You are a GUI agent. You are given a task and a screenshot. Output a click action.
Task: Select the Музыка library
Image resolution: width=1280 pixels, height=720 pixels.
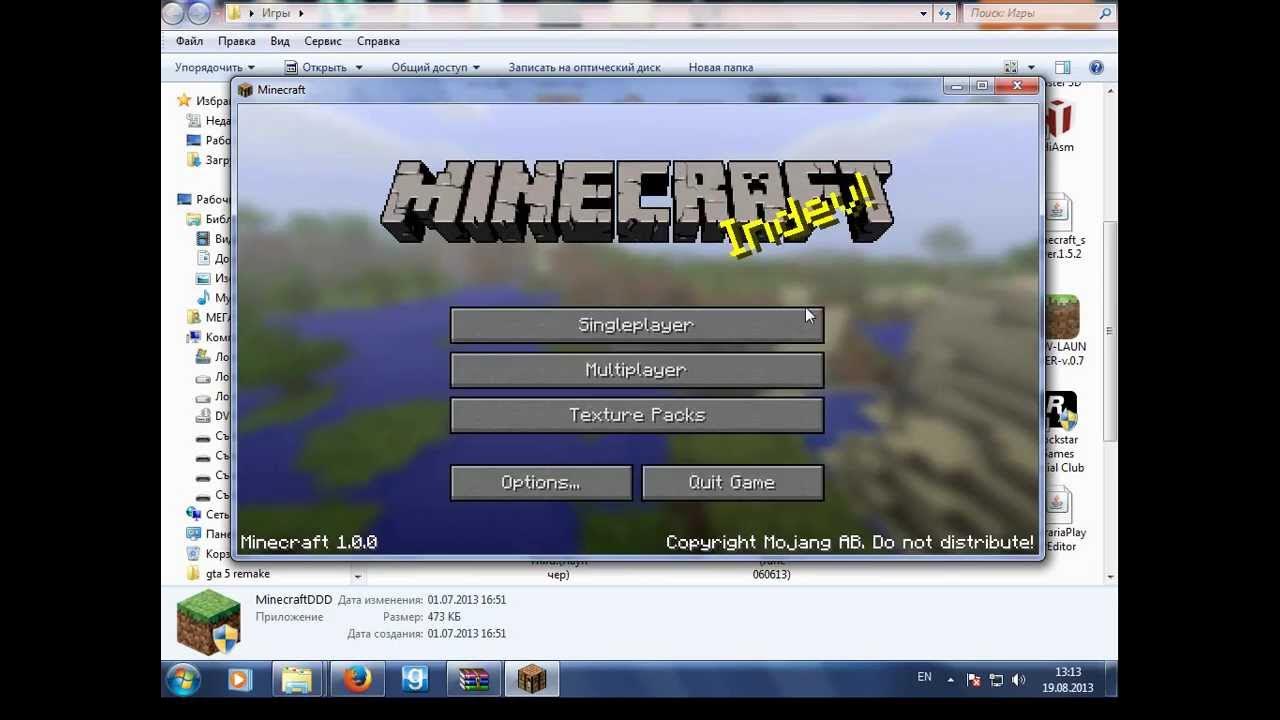point(213,298)
